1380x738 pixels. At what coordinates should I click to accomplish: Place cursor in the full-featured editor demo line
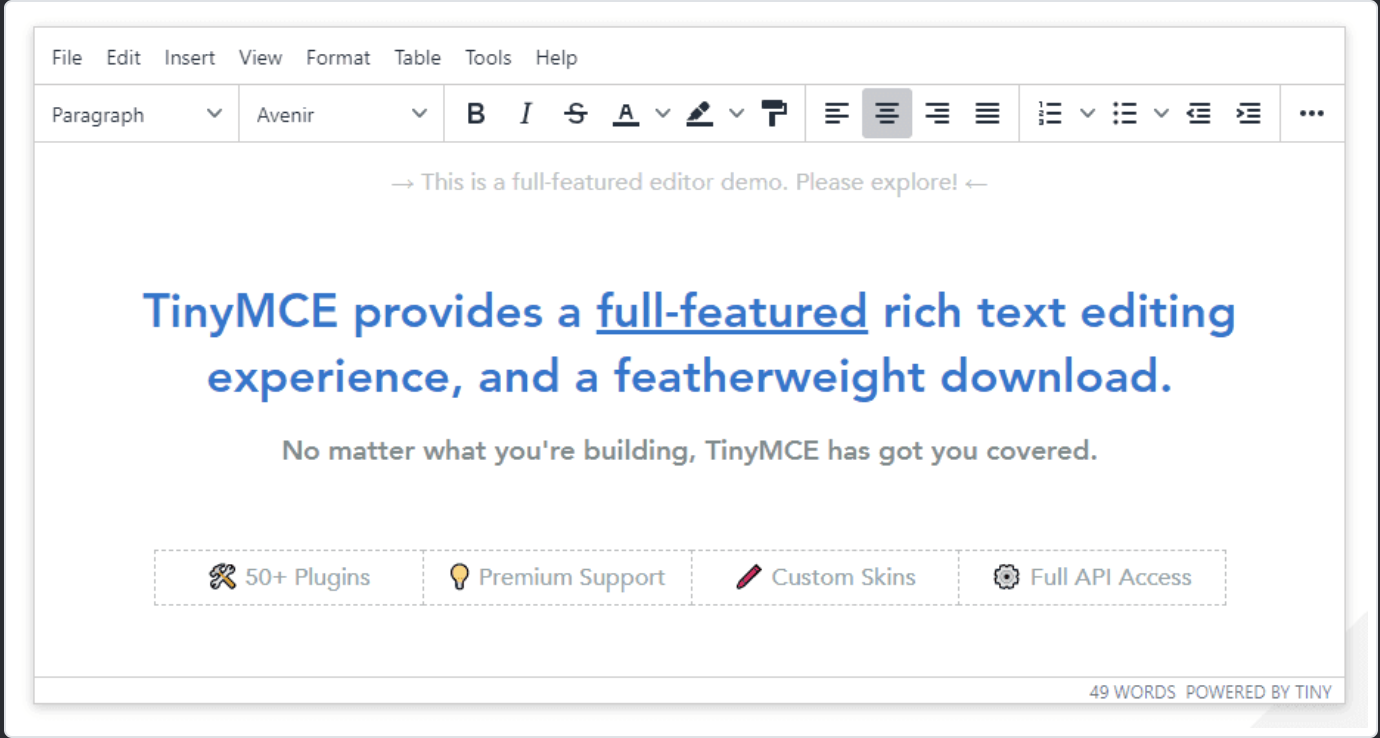coord(689,183)
